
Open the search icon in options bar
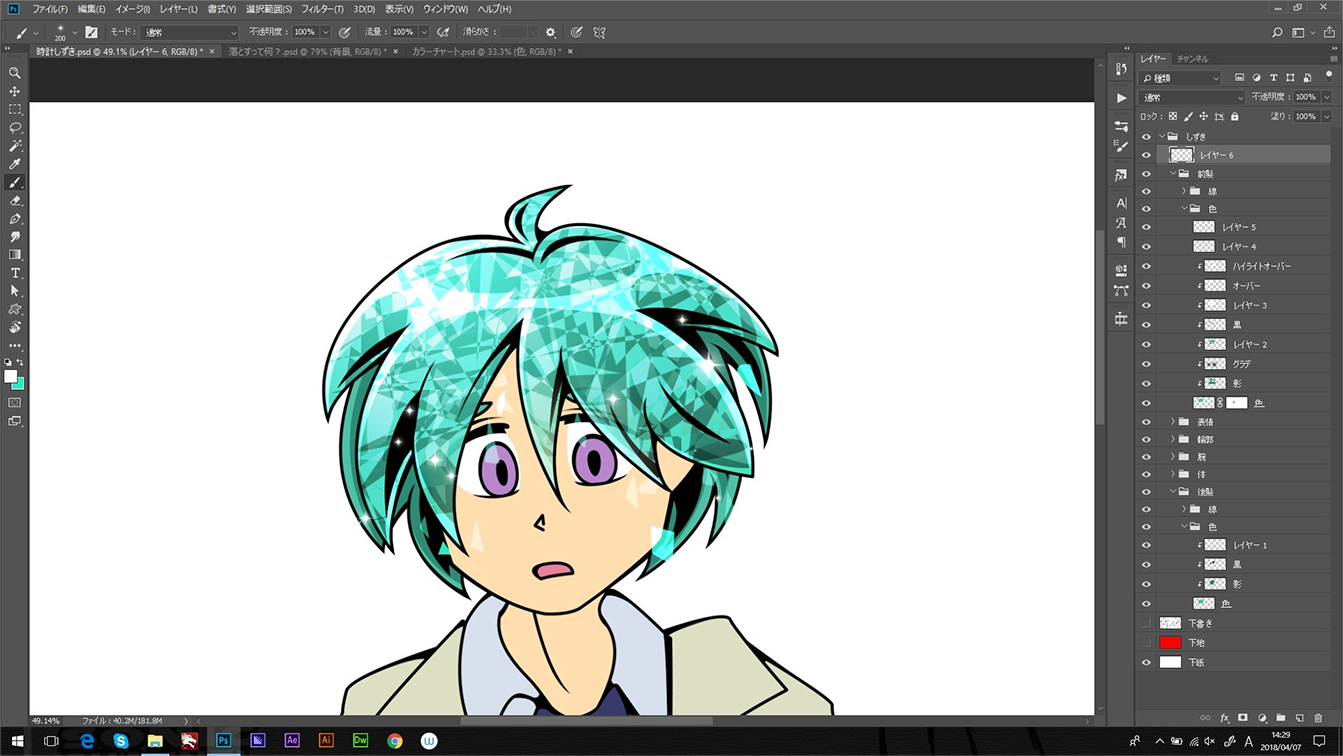click(1277, 32)
